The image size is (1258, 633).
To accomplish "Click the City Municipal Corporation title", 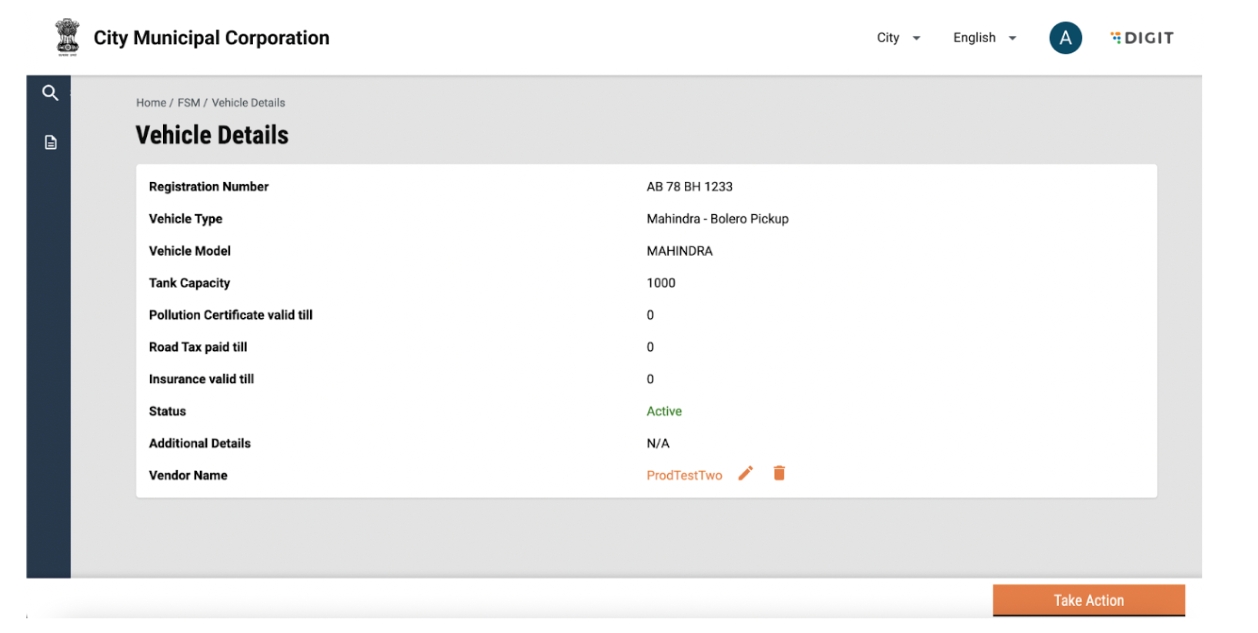I will pos(211,38).
